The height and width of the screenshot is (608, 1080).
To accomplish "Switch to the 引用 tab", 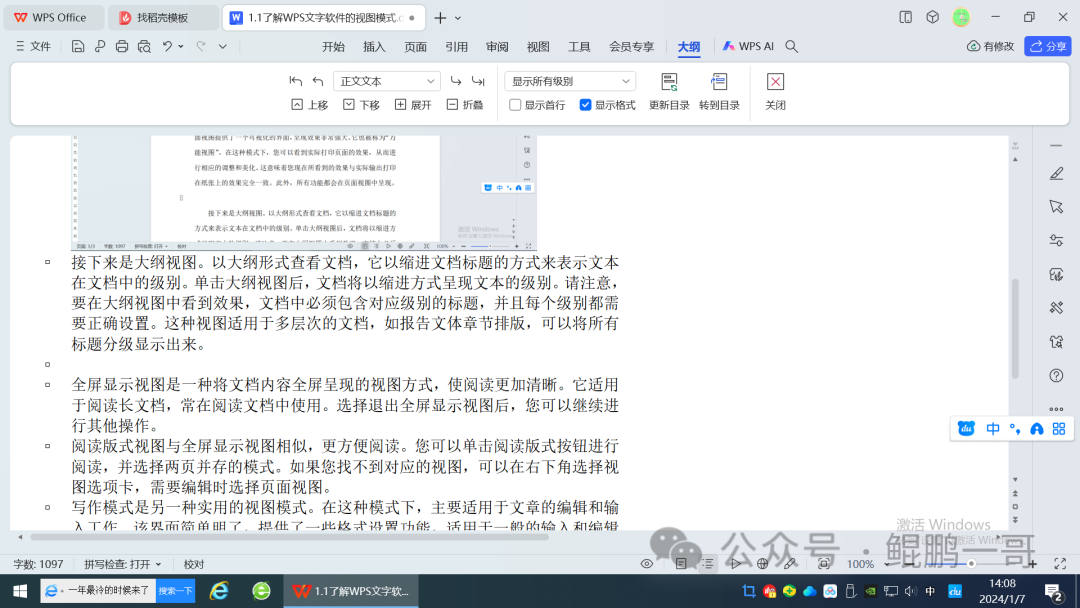I will [x=456, y=46].
